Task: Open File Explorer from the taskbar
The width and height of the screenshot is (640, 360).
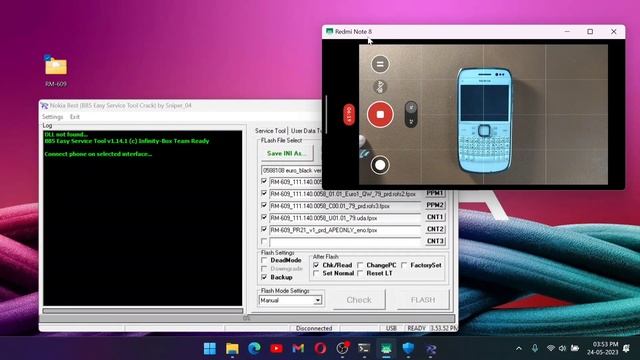Action: (x=232, y=349)
